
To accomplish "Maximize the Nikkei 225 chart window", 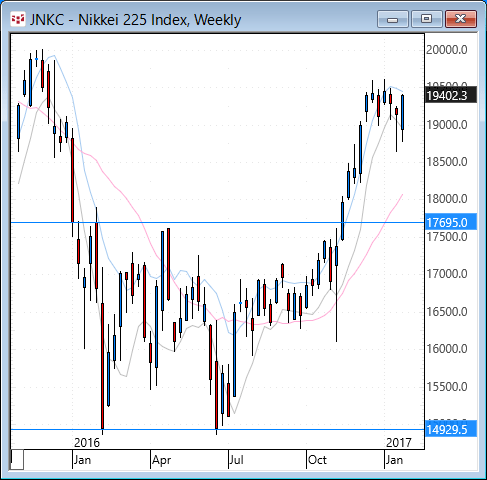I will (x=426, y=19).
